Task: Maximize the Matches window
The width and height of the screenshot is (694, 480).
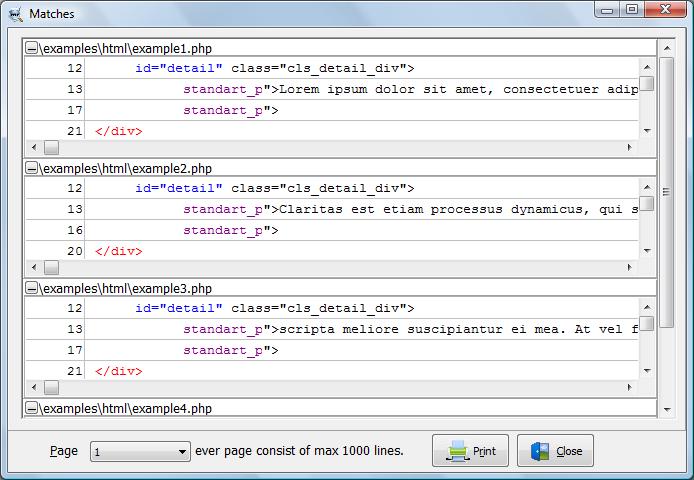Action: click(631, 10)
